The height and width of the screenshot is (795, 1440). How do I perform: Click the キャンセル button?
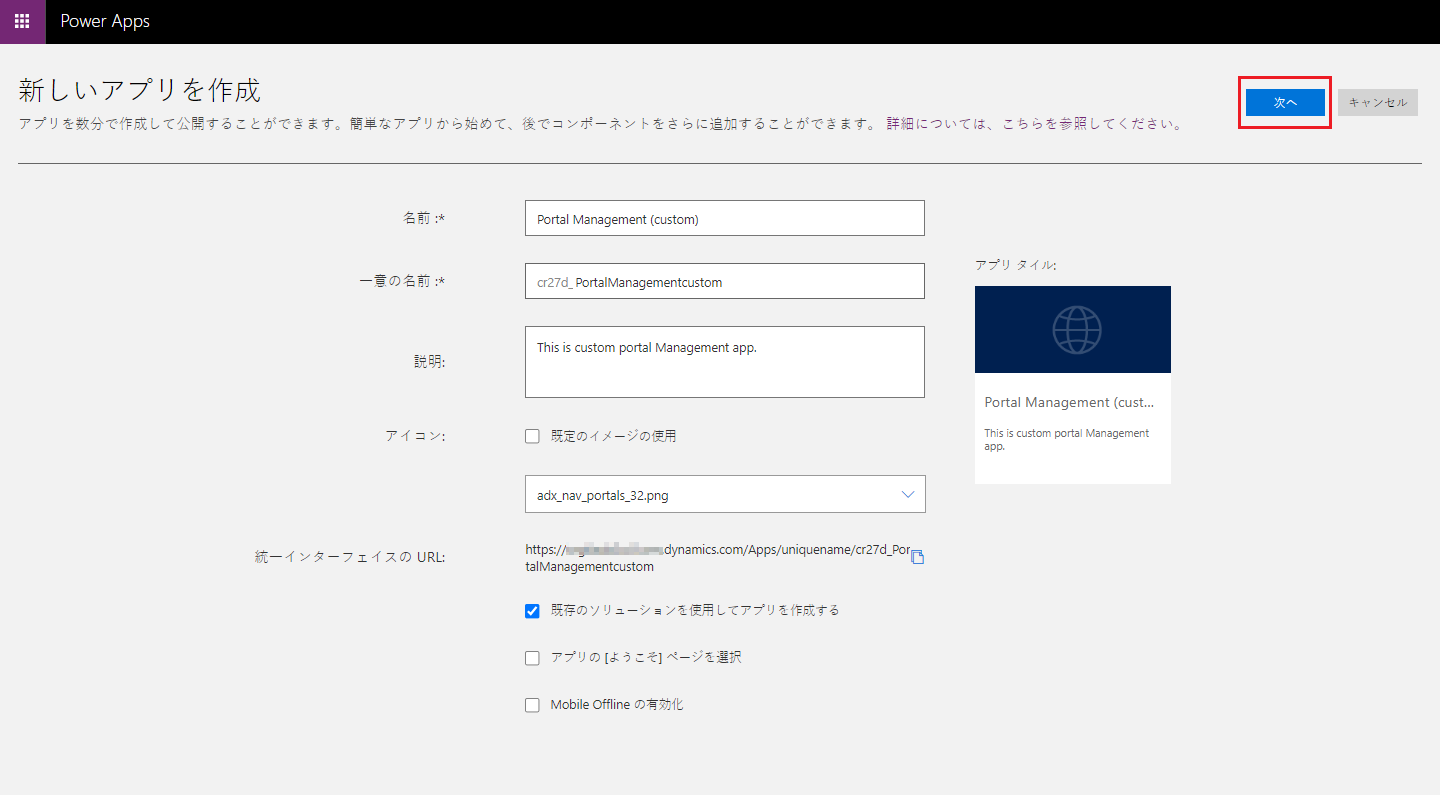coord(1378,102)
